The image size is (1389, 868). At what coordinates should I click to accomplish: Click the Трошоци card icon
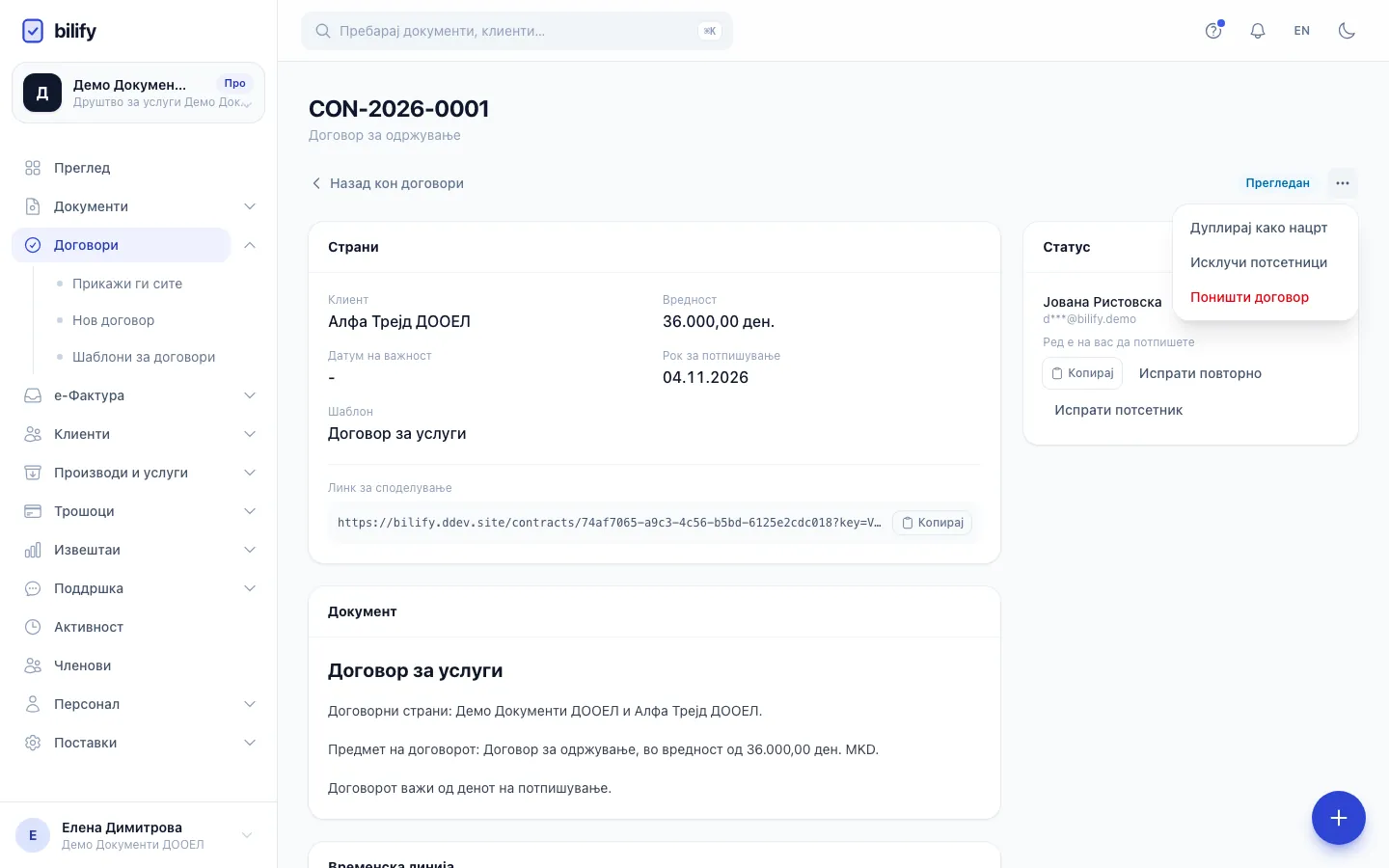[x=33, y=511]
